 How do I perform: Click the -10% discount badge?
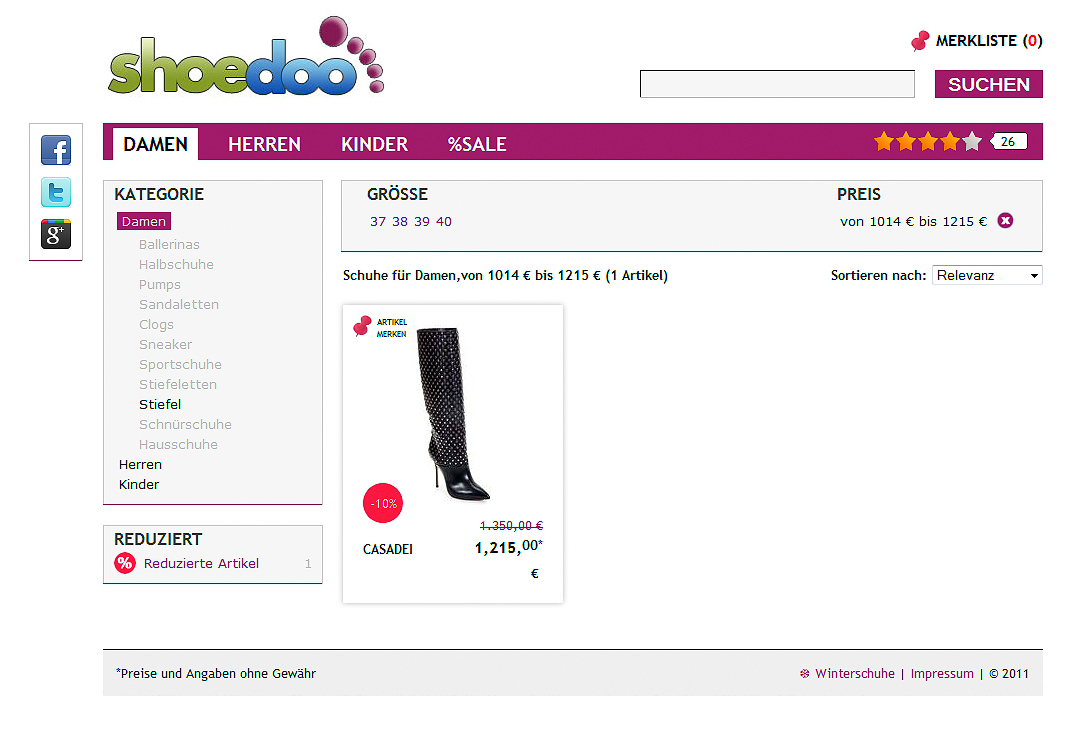click(383, 503)
